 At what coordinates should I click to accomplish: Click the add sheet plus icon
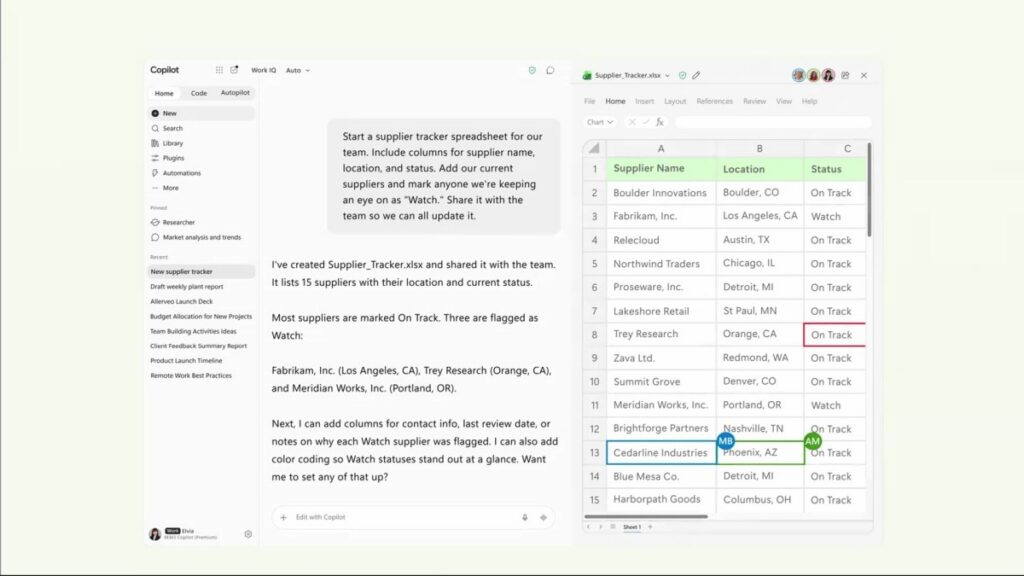point(650,526)
